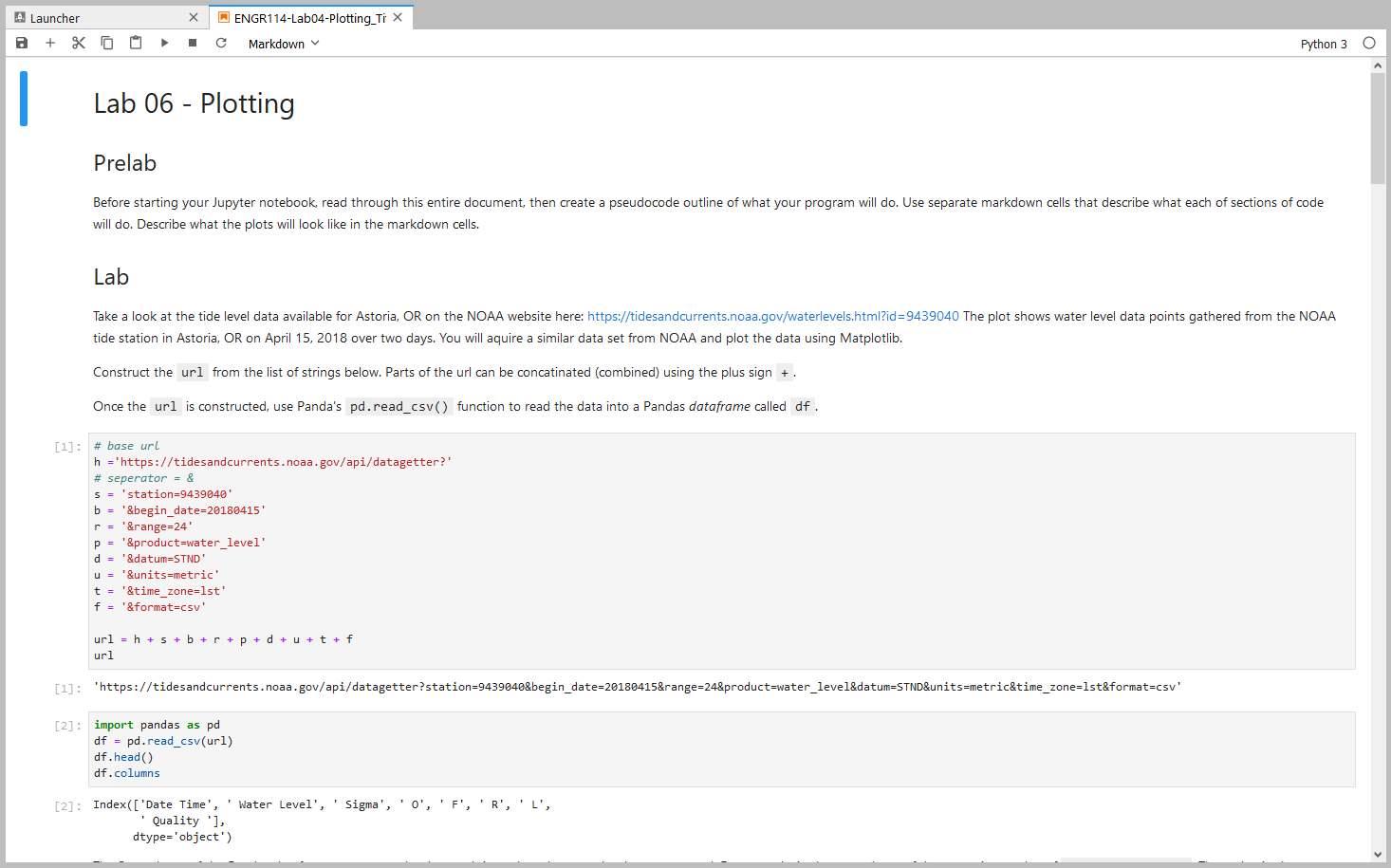
Task: Click the output URL string of cell 1
Action: (638, 687)
